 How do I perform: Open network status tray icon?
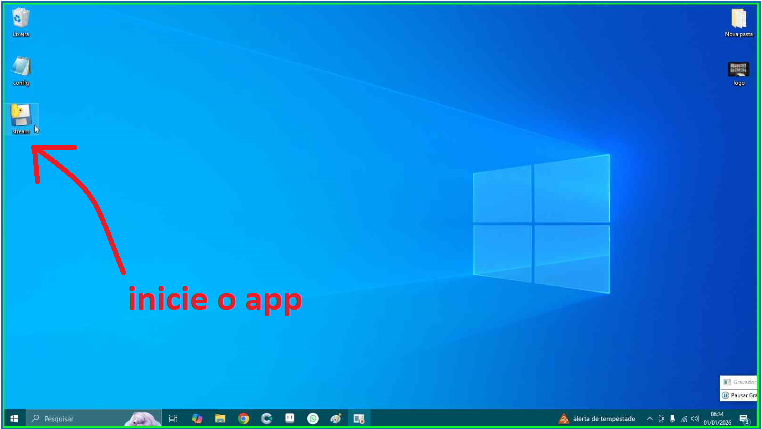pos(684,418)
